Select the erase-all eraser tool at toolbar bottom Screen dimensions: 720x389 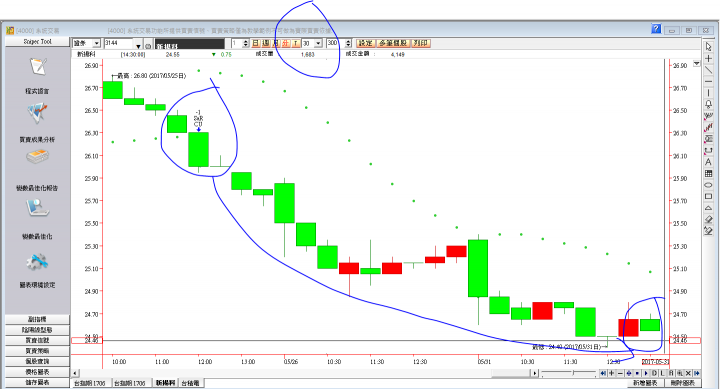(709, 231)
